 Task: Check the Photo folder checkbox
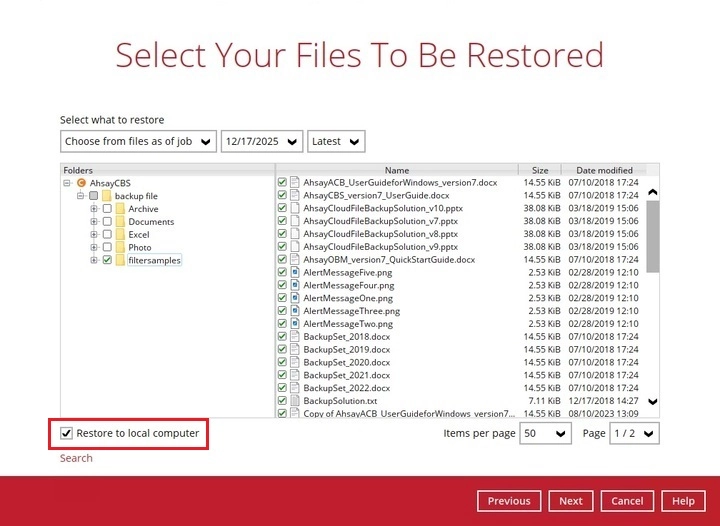coord(107,247)
